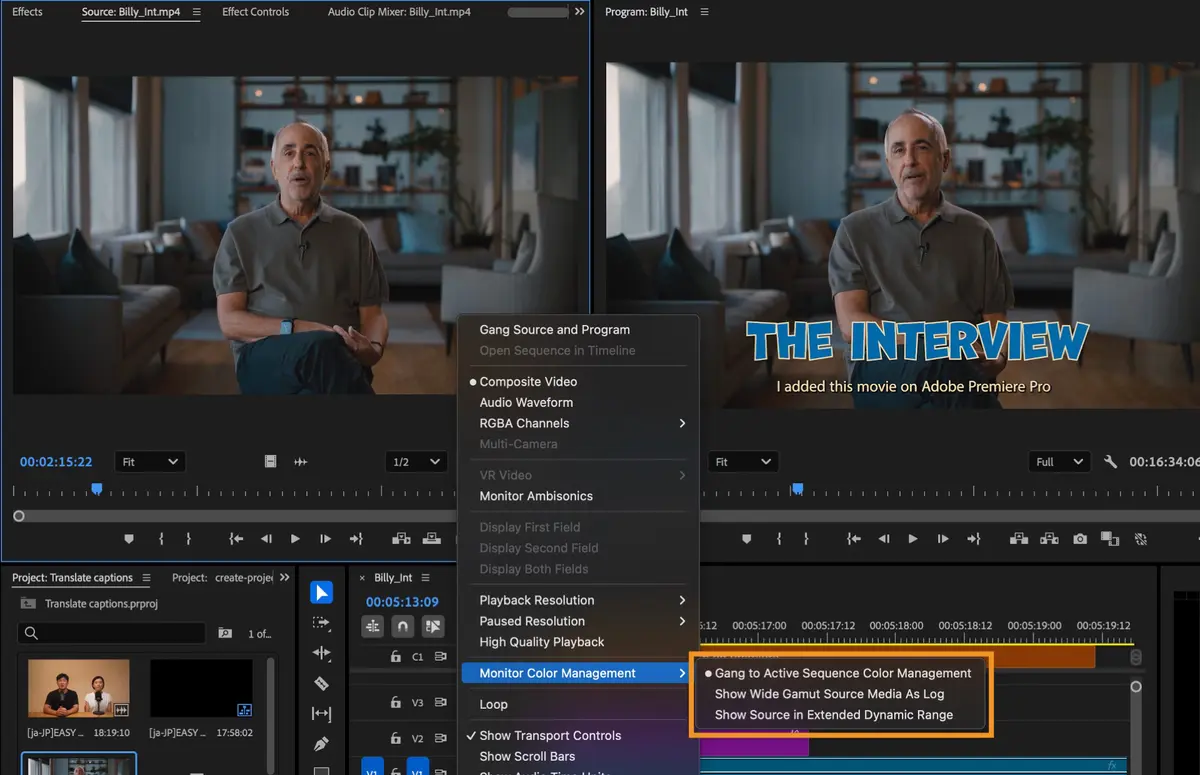Select the Pen tool in toolbar
The width and height of the screenshot is (1200, 775).
[321, 744]
